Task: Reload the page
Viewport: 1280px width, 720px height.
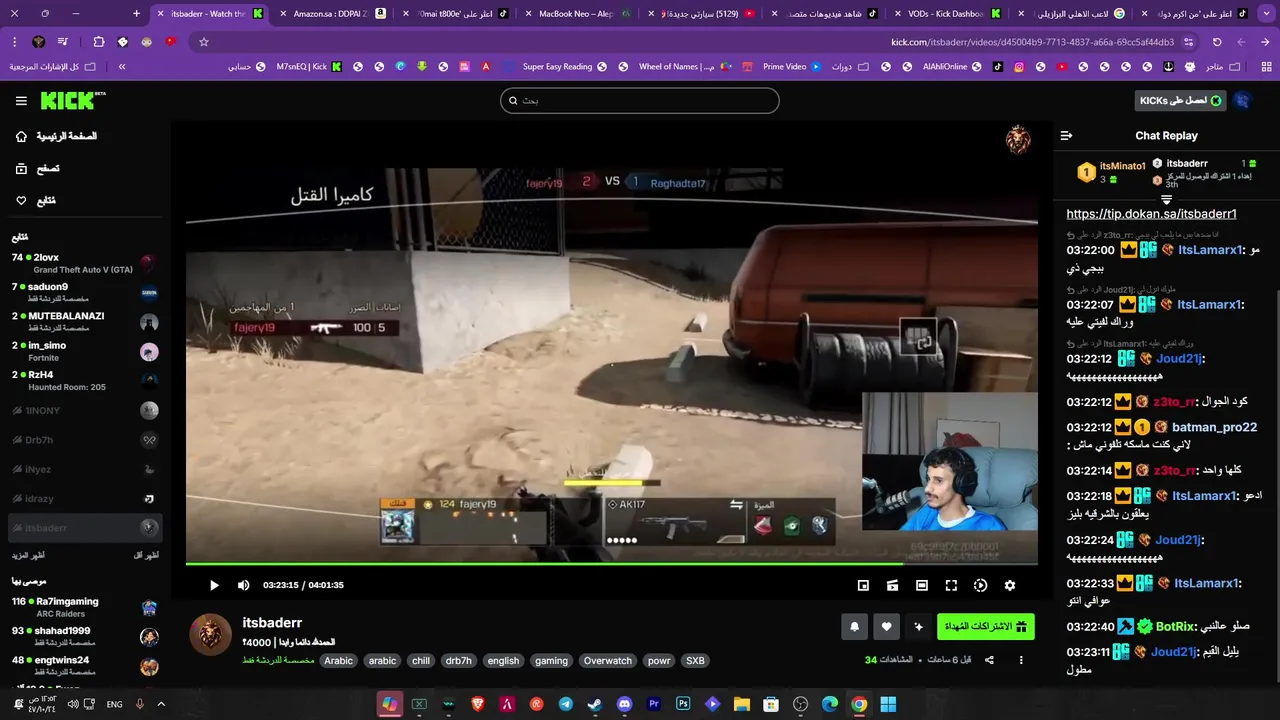Action: 1217,42
